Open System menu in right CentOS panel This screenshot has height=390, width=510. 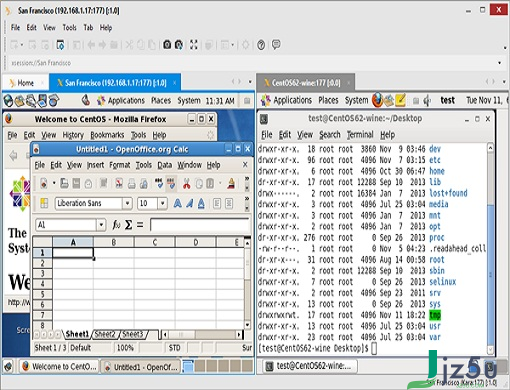coord(356,100)
